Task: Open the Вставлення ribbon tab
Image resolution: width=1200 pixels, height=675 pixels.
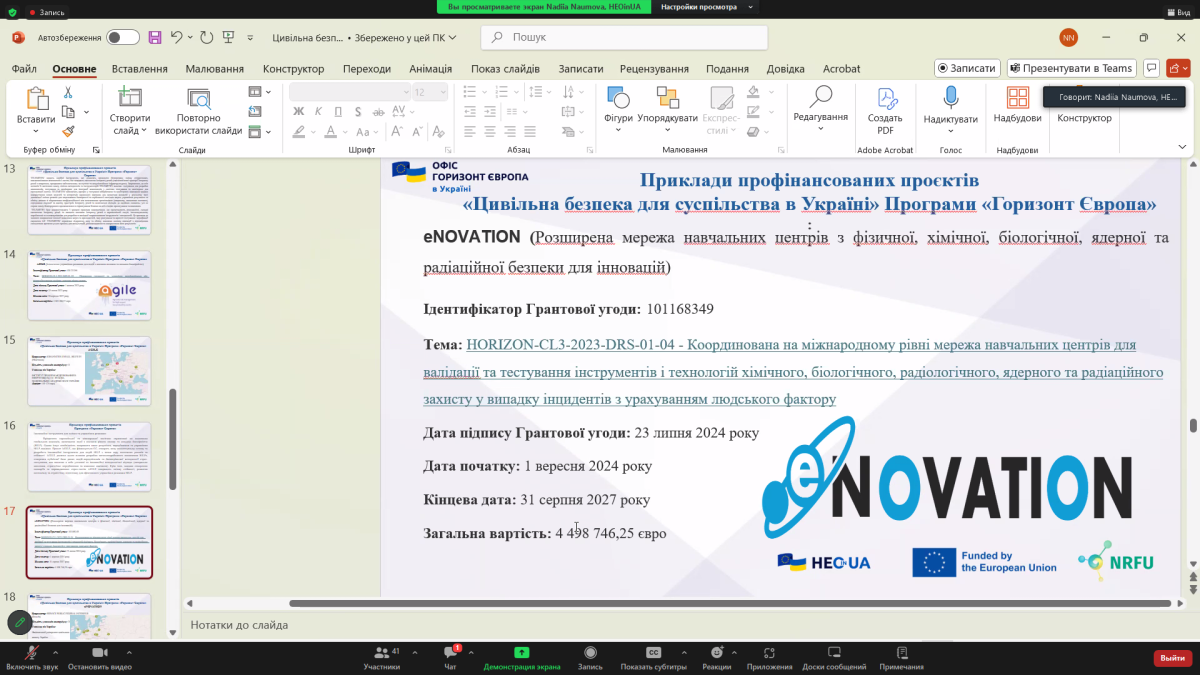Action: coord(139,69)
